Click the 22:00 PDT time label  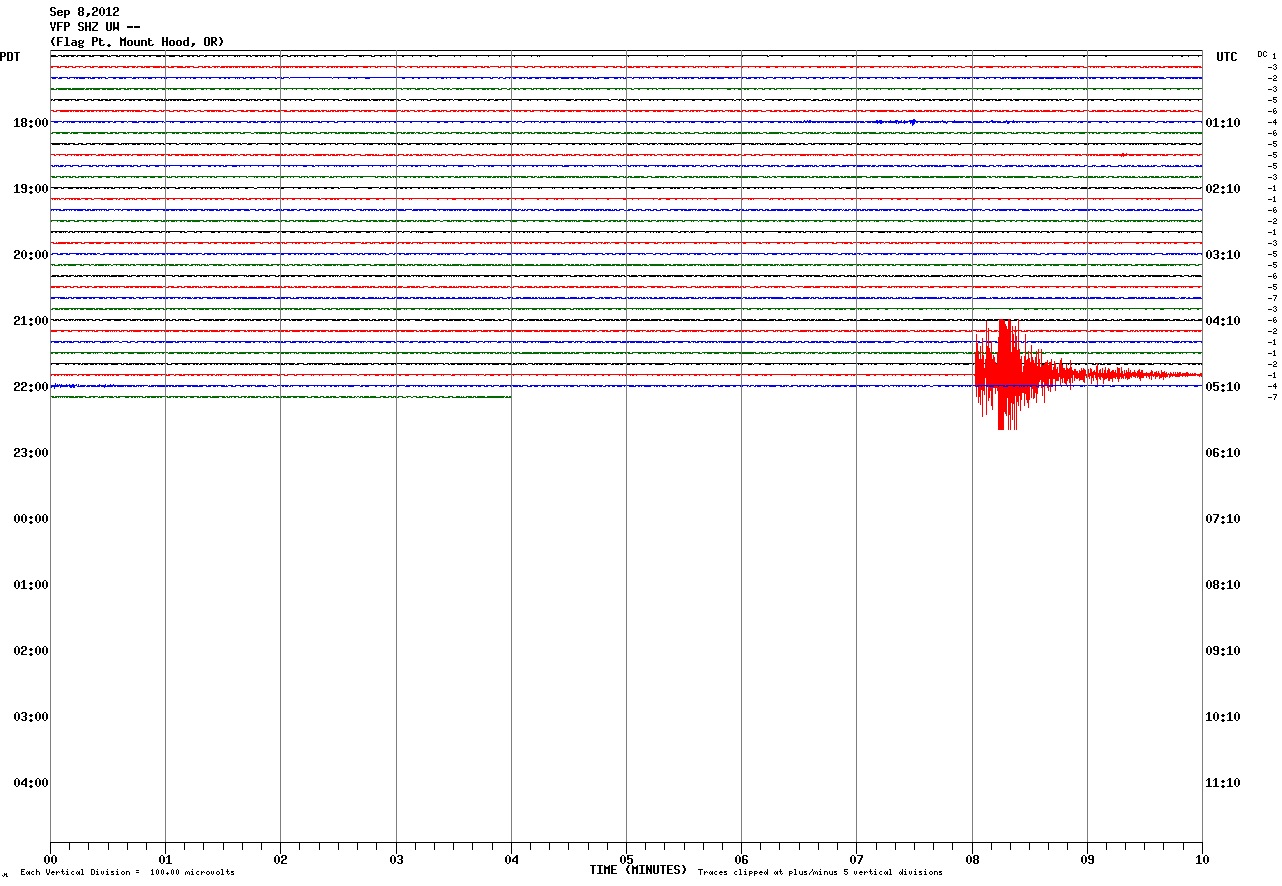(x=30, y=387)
